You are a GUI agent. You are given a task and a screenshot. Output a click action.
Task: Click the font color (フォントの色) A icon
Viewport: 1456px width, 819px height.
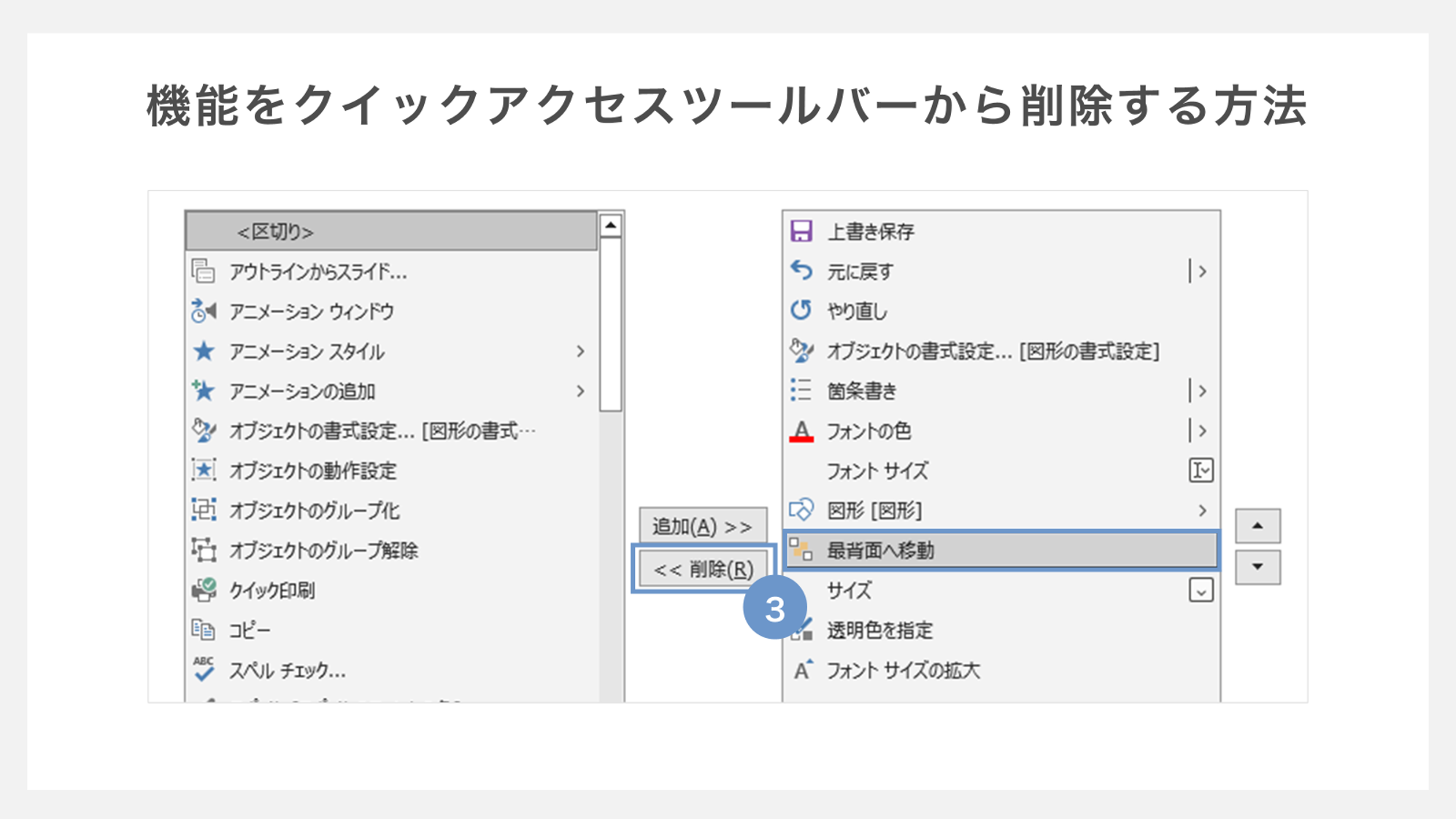pos(801,431)
